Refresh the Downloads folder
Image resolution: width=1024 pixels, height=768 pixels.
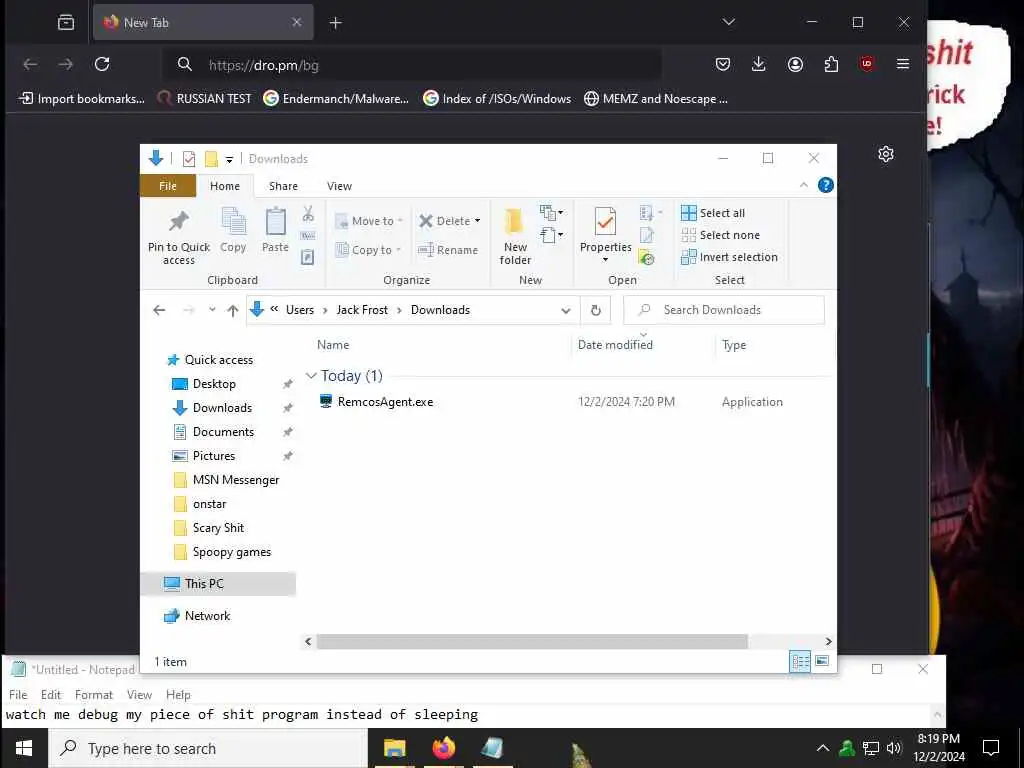596,310
